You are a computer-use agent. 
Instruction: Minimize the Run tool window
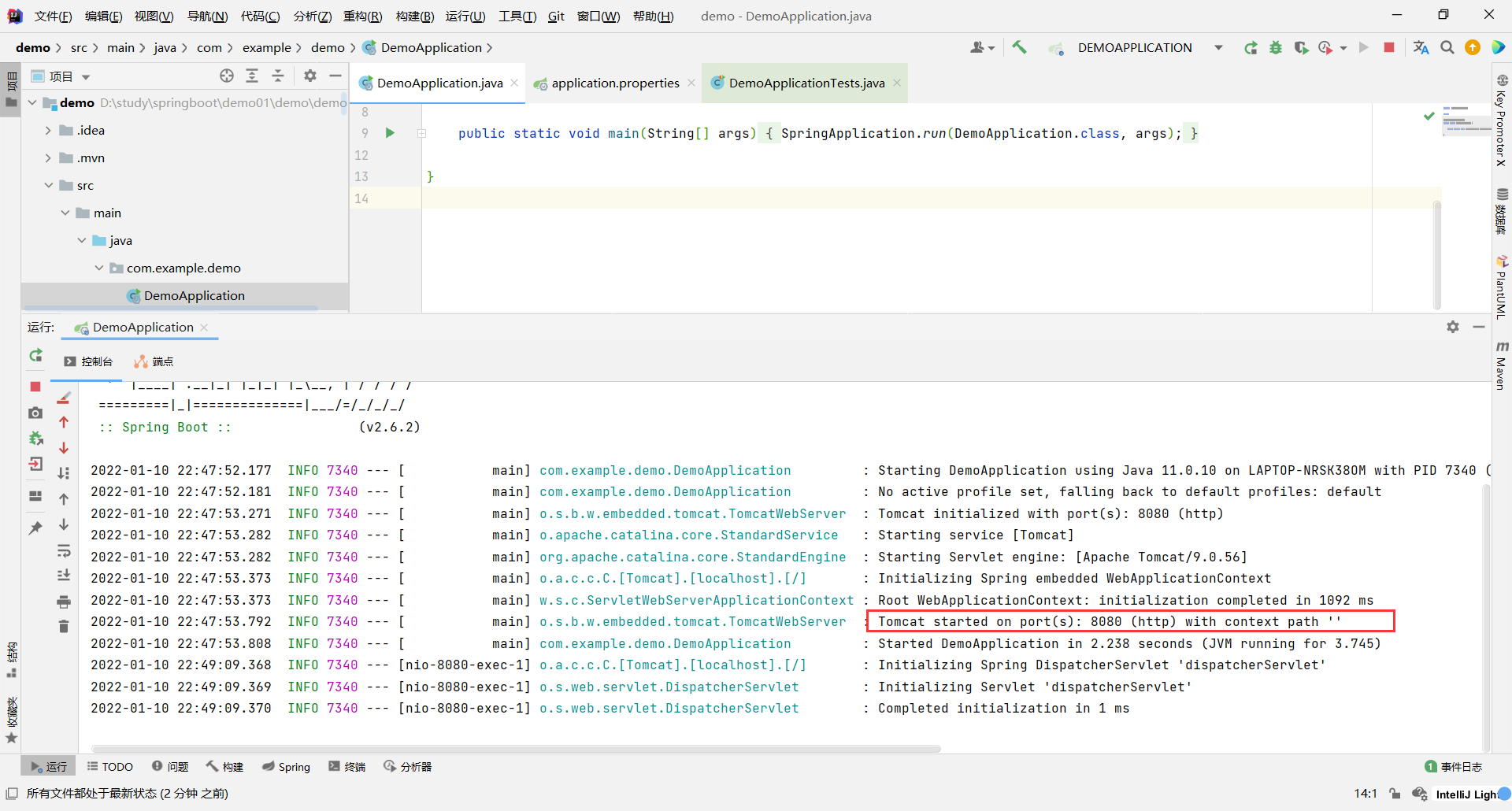[1479, 327]
